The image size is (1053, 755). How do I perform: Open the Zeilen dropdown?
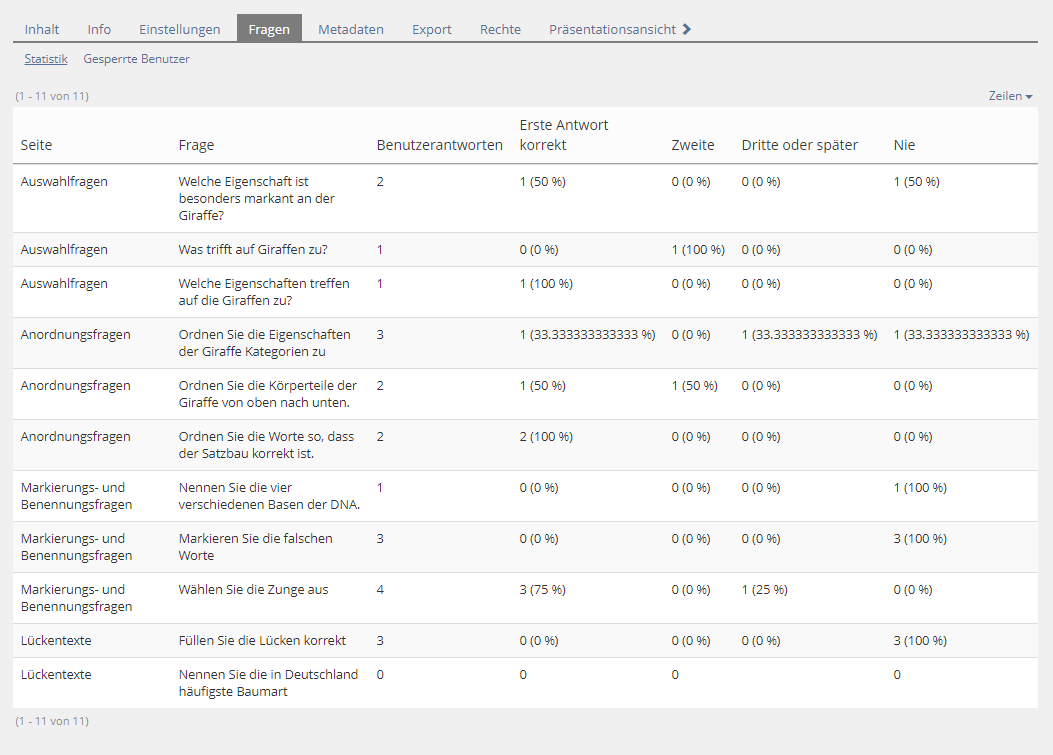[x=1010, y=95]
